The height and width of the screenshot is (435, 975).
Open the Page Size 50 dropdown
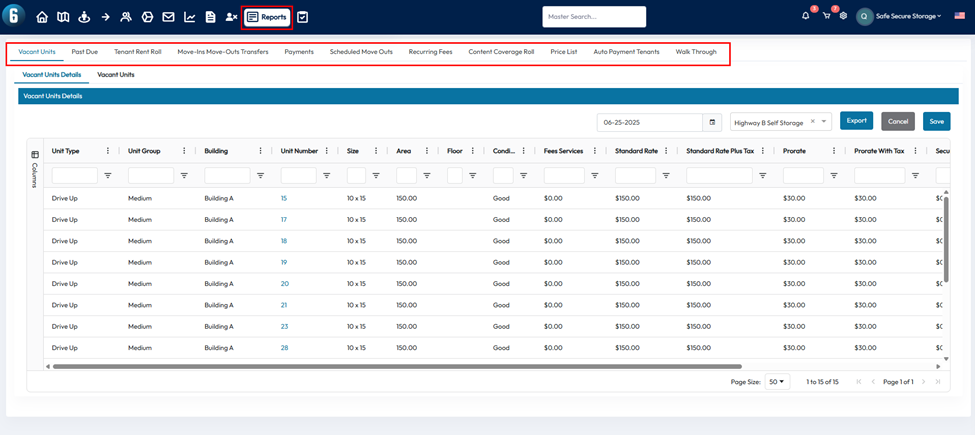coord(777,382)
